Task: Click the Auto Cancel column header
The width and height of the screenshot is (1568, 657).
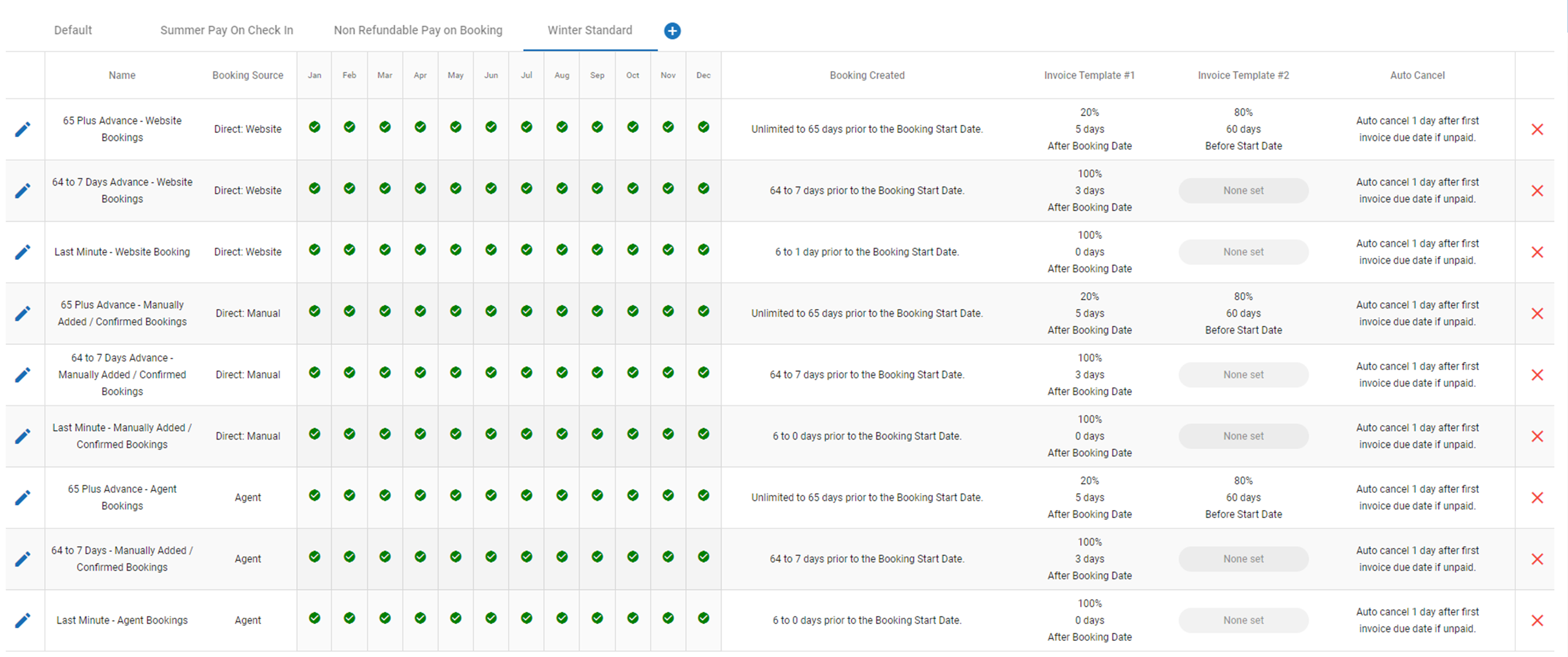Action: pyautogui.click(x=1417, y=75)
